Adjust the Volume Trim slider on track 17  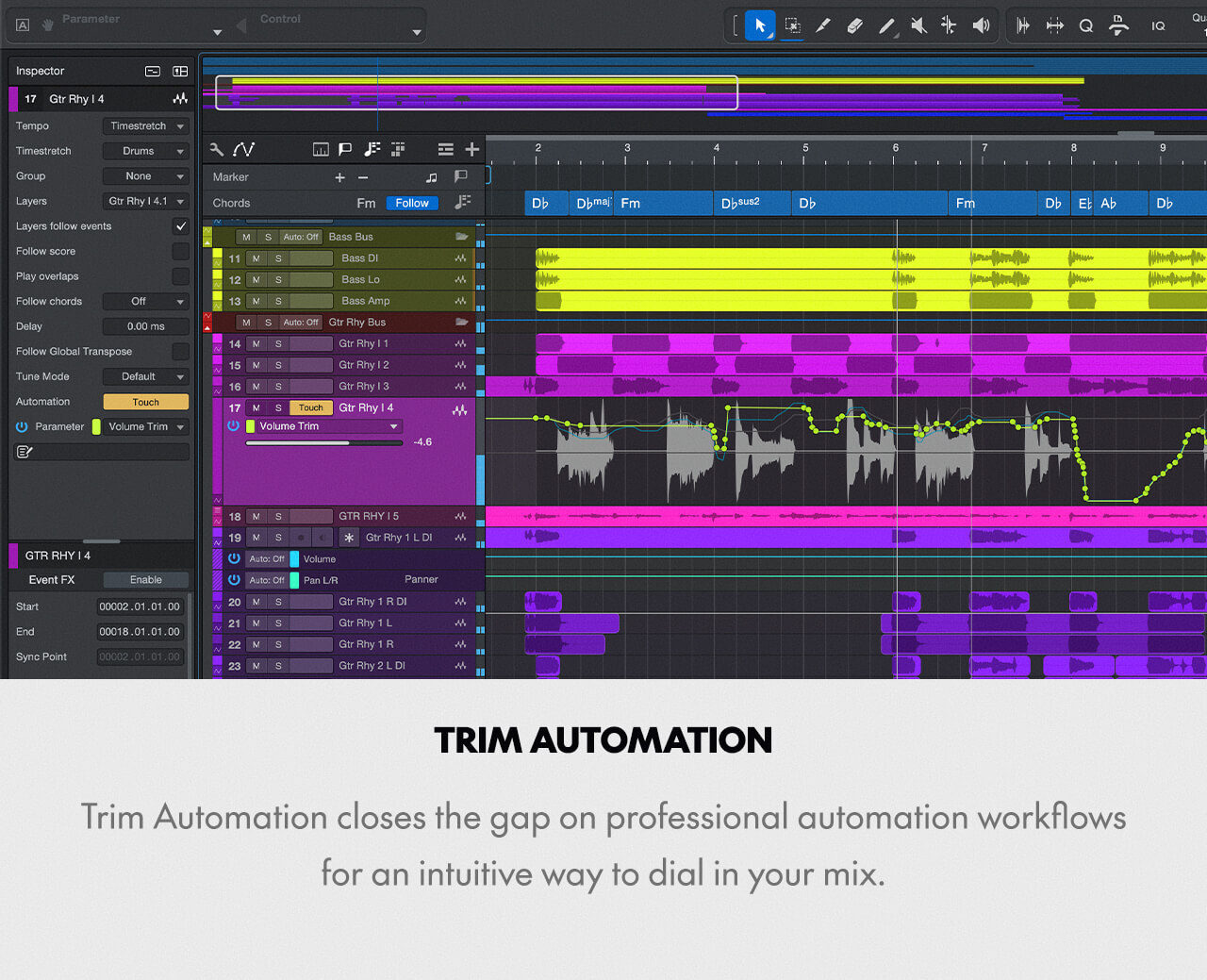(324, 442)
